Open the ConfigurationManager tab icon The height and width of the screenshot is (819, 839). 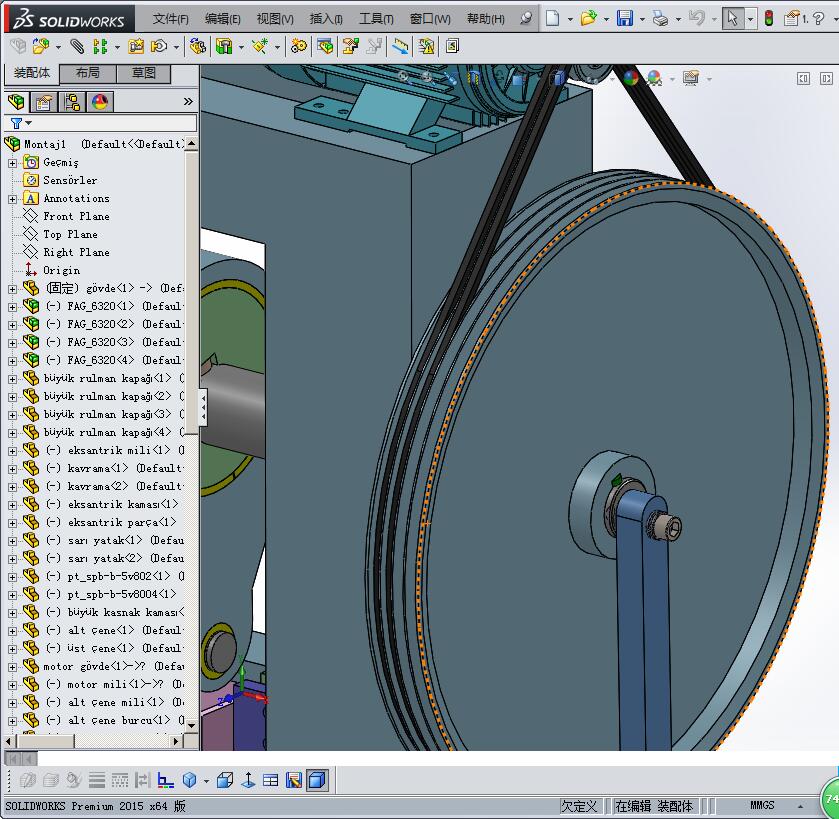coord(72,102)
